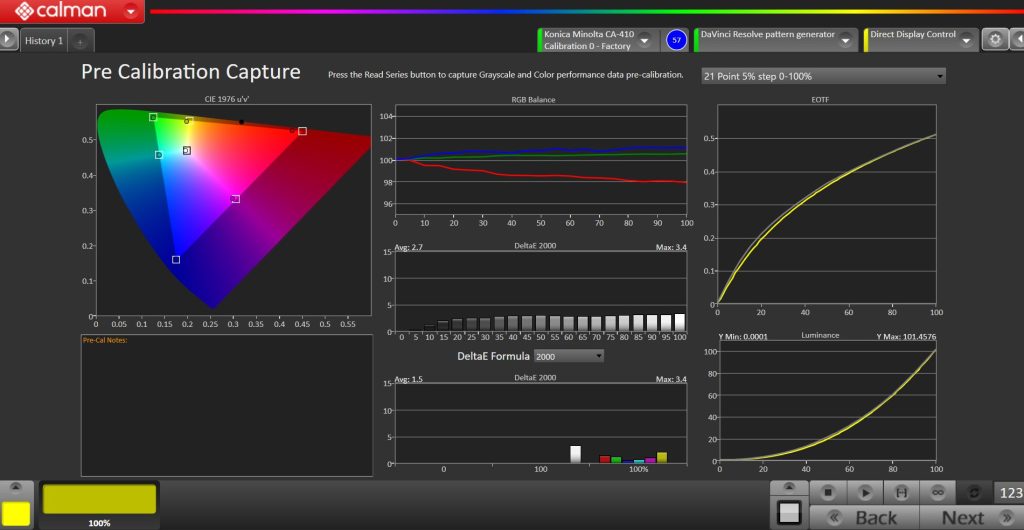
Task: Expand the left side panel arrow
Action: (8, 40)
